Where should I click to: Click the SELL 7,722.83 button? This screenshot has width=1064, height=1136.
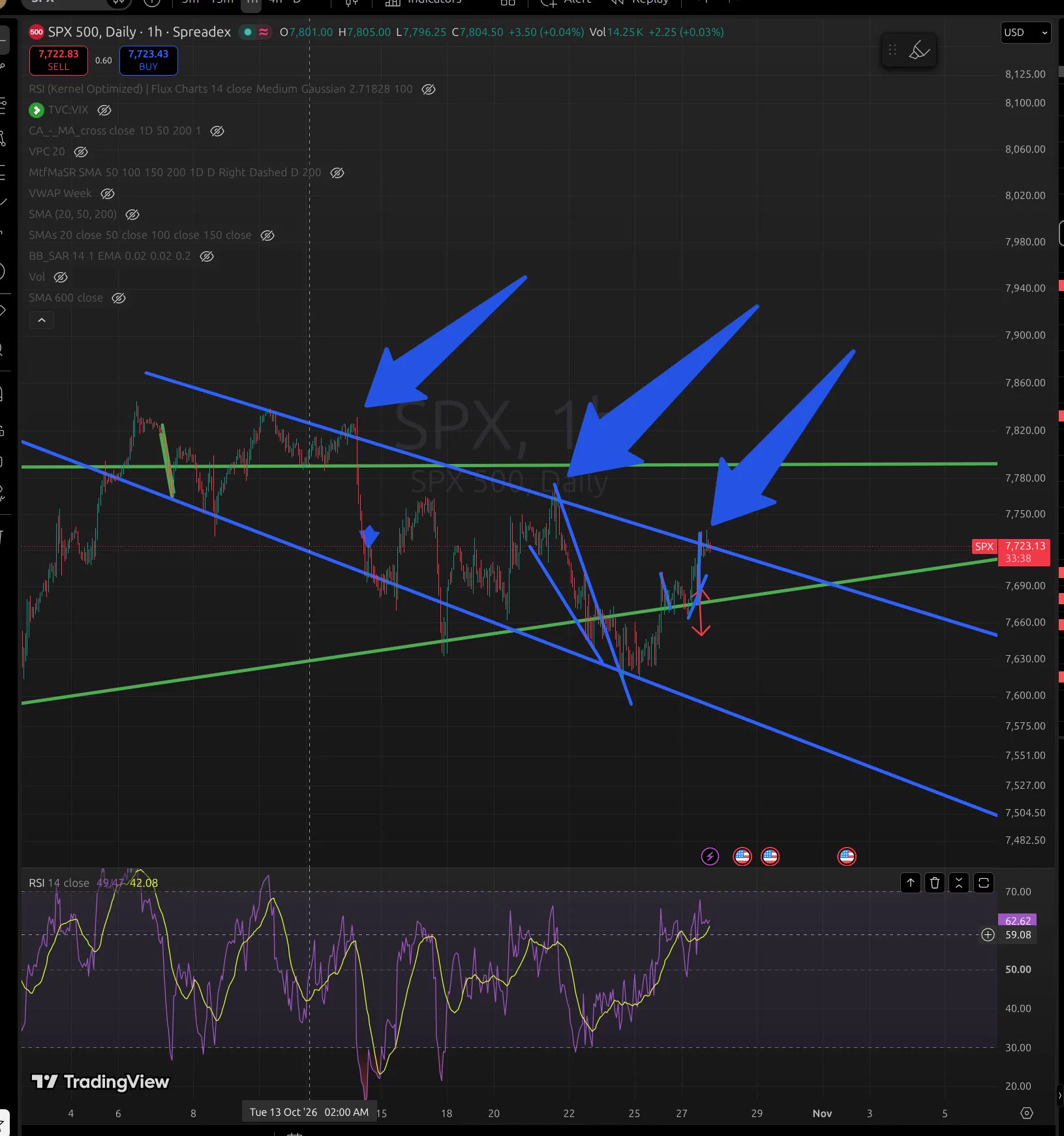pyautogui.click(x=58, y=60)
